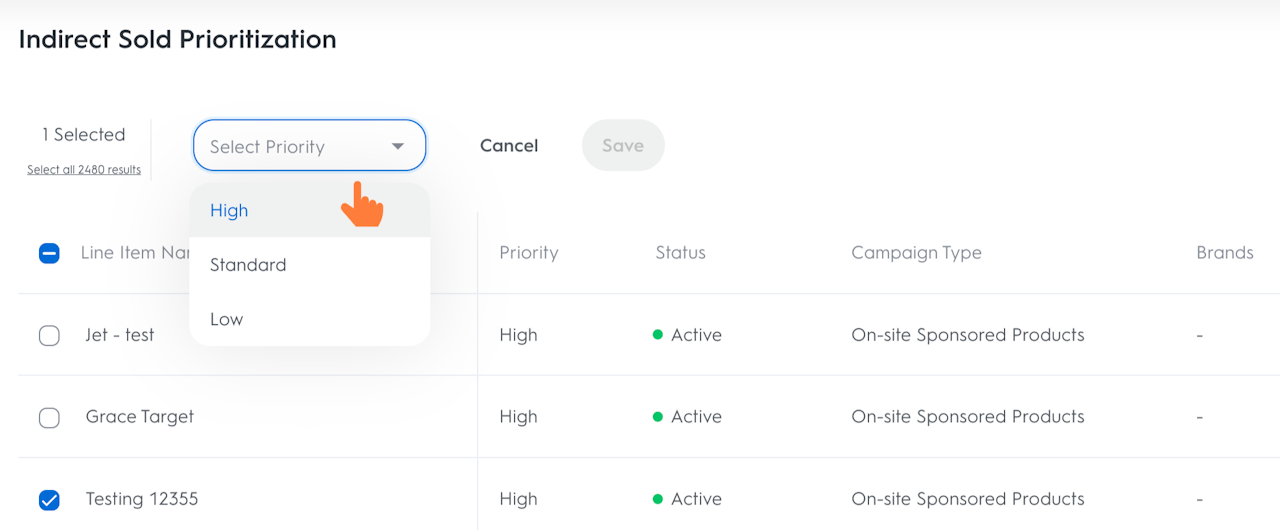Click the Grace Target line item name
This screenshot has width=1280, height=530.
pos(140,417)
